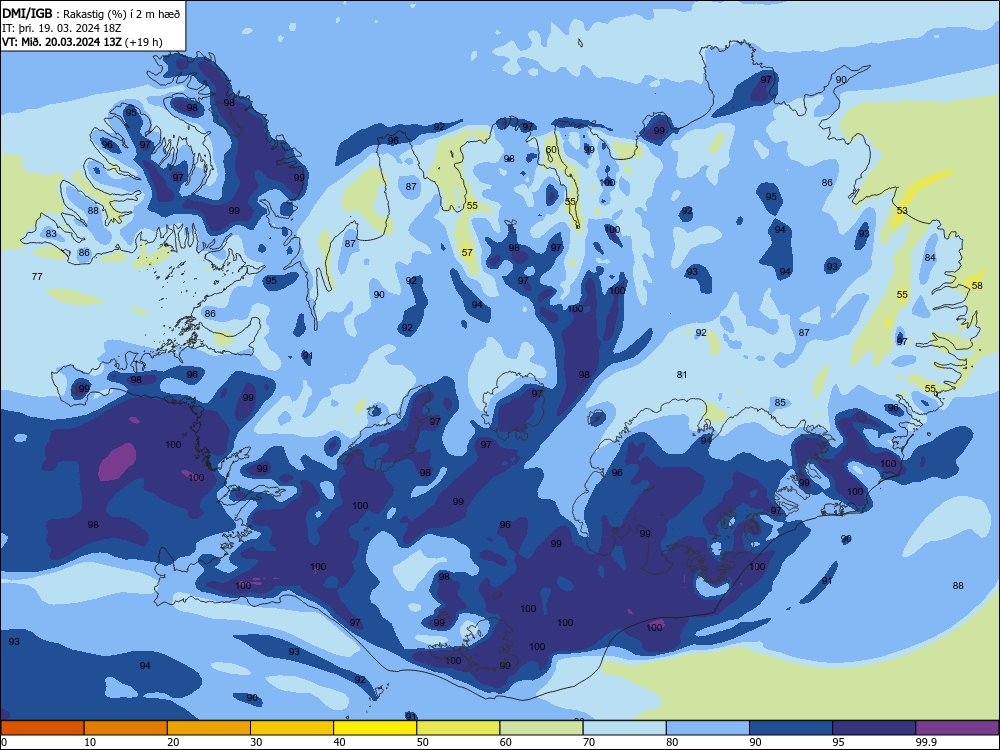Click the '77' humidity value over the sea
The height and width of the screenshot is (750, 1000).
click(x=37, y=276)
